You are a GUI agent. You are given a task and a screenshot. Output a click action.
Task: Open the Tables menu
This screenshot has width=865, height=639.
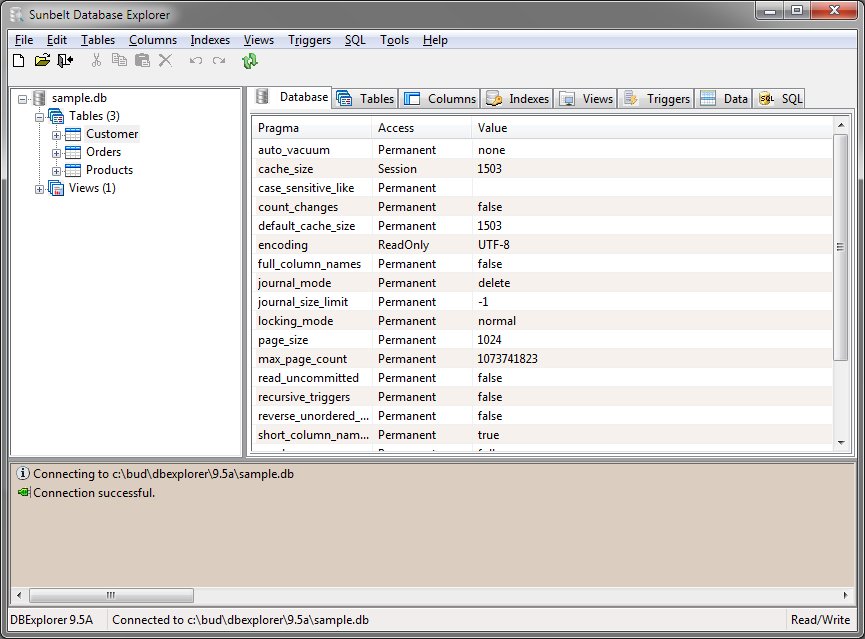click(98, 40)
